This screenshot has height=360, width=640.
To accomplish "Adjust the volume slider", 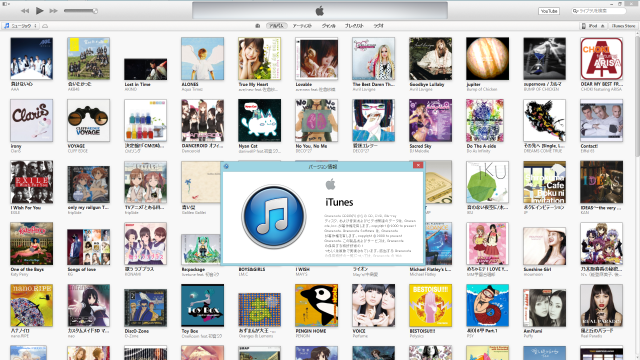I will 80,11.
